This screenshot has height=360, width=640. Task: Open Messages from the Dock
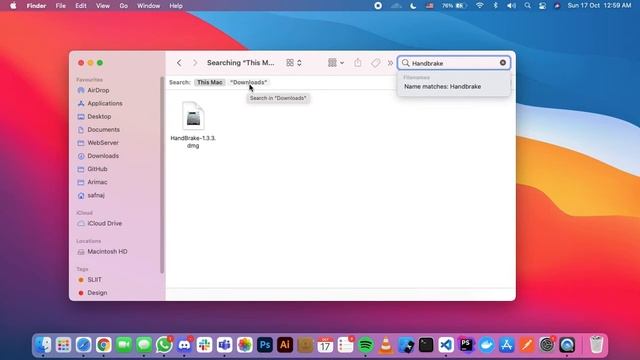(144, 345)
